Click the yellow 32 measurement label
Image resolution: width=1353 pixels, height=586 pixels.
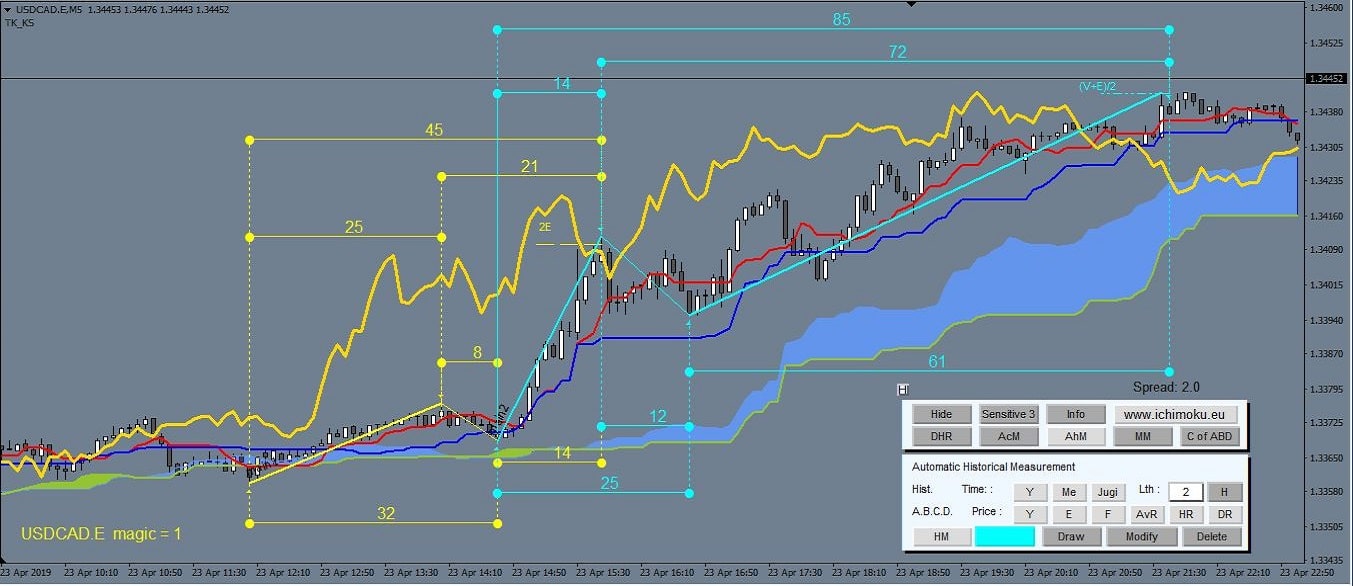[x=386, y=513]
